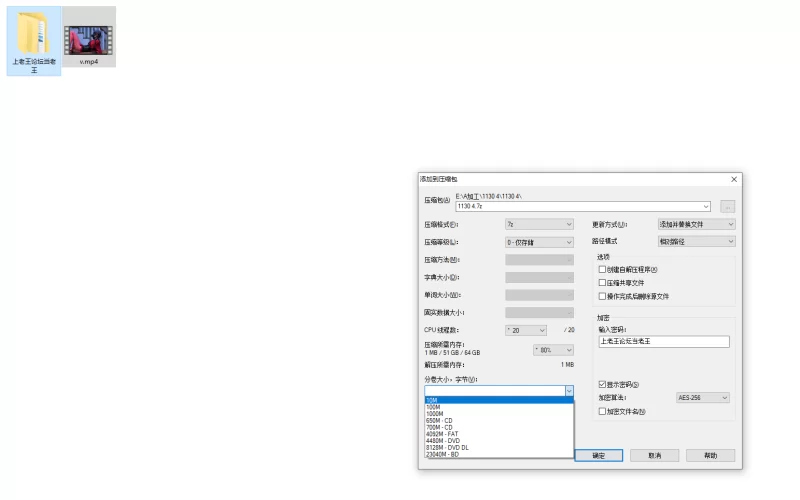The width and height of the screenshot is (800, 500).
Task: Click the 取消 cancel button
Action: coord(655,456)
